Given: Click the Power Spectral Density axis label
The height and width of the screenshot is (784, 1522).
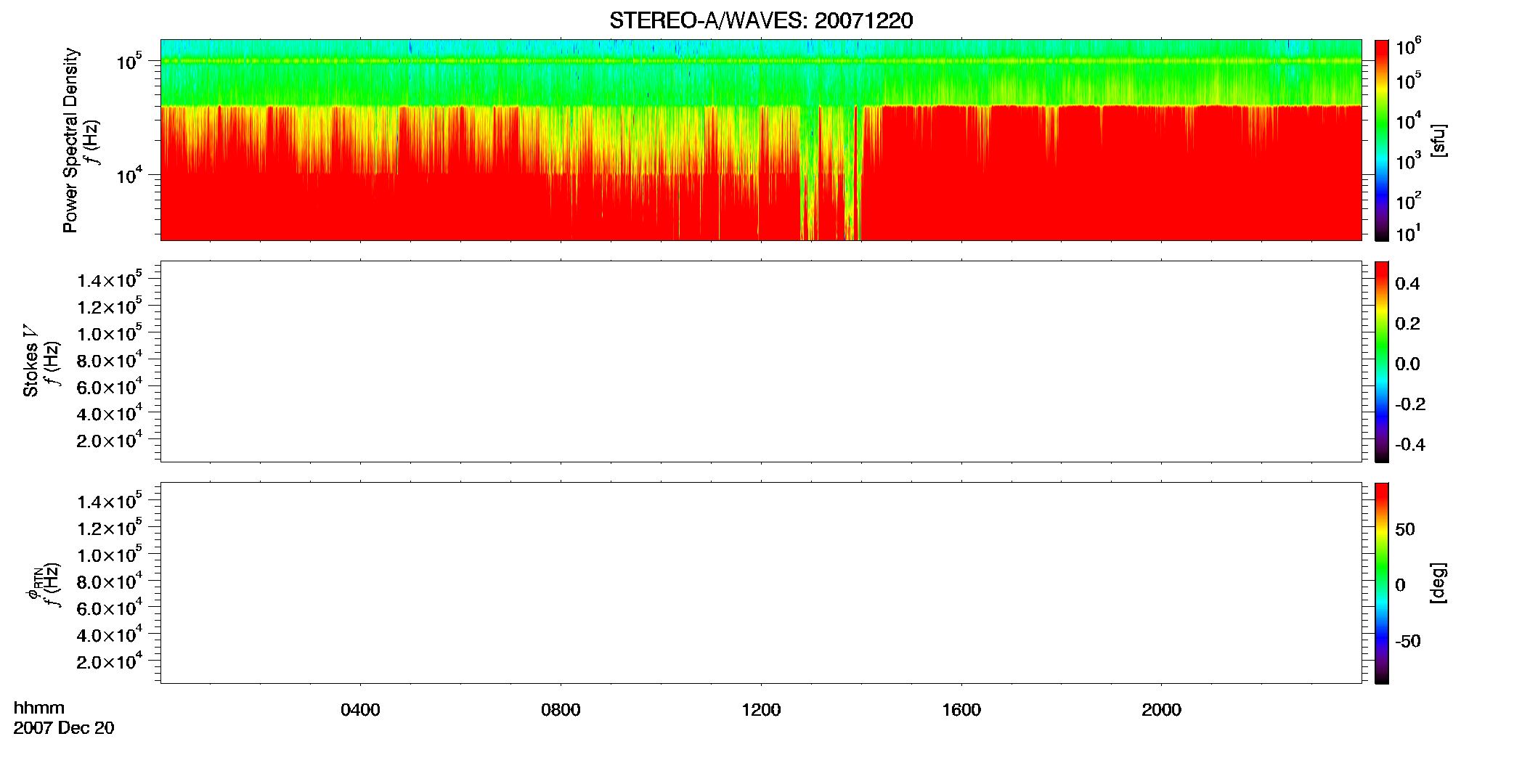Looking at the screenshot, I should pos(70,140).
